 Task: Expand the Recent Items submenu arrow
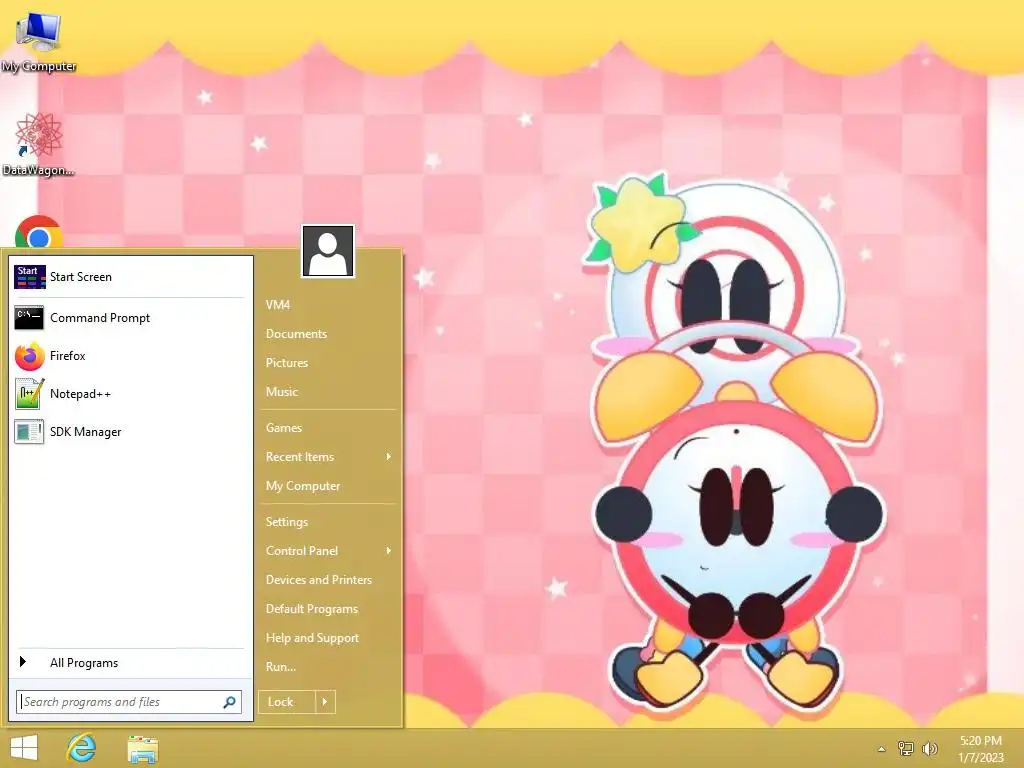click(x=389, y=456)
